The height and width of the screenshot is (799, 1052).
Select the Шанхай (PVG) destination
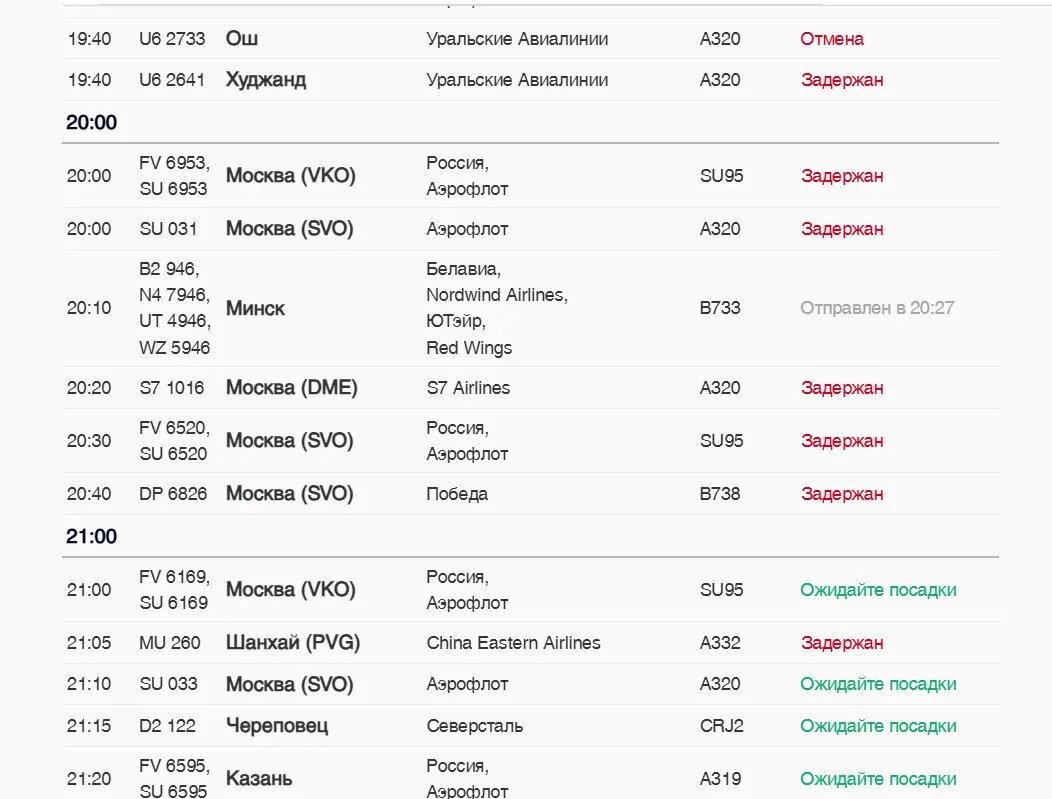click(293, 643)
